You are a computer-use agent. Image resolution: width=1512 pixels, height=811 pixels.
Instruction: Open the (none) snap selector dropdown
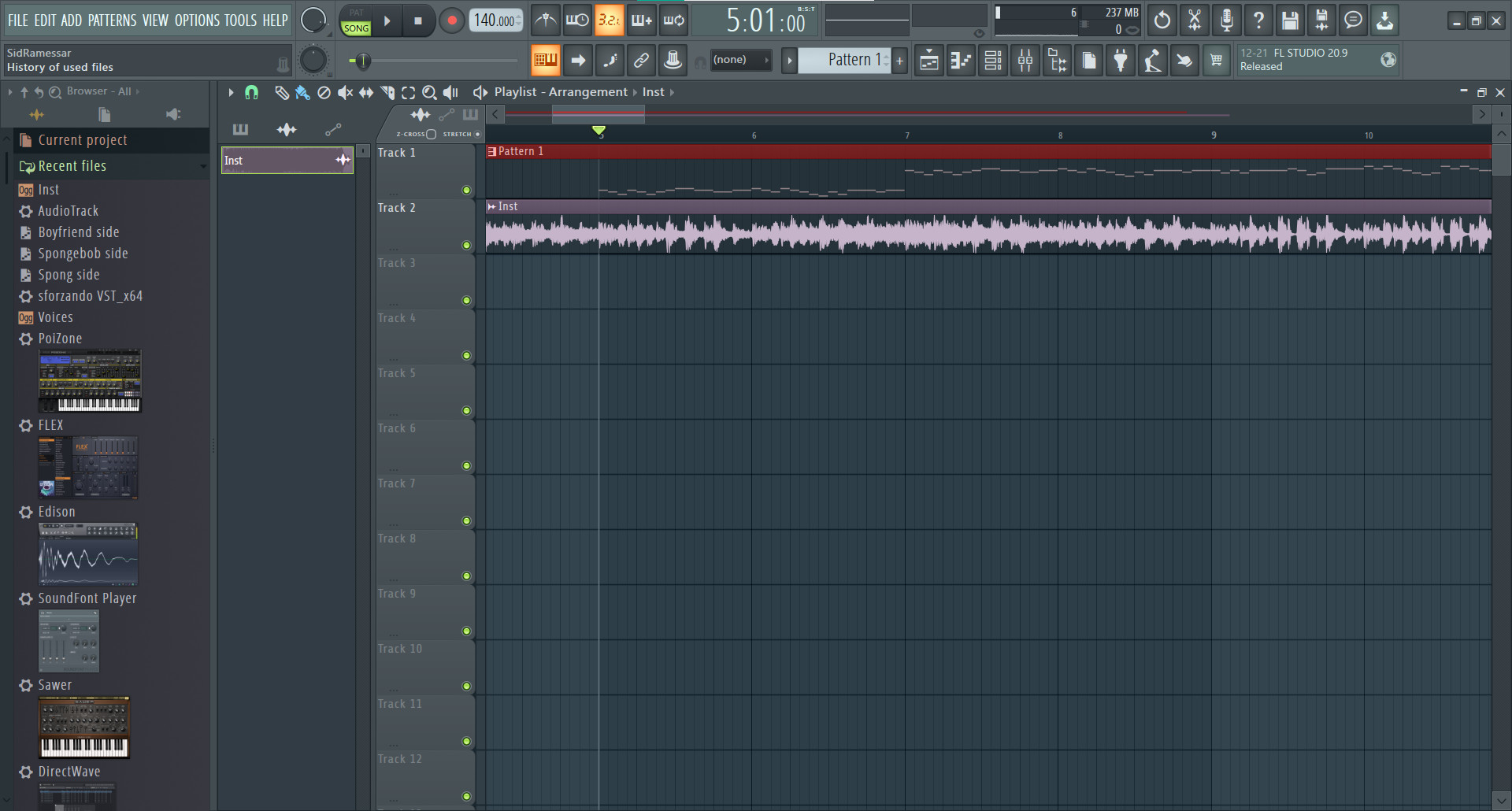click(740, 60)
